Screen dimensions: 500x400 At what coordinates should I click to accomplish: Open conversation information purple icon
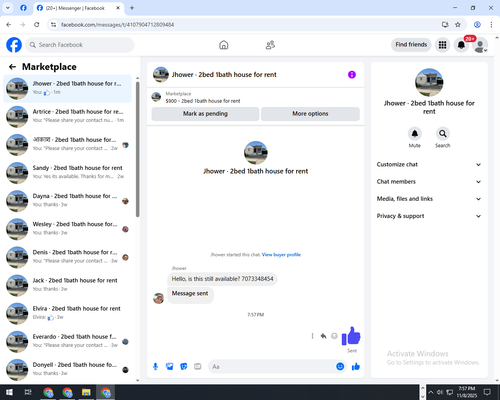click(352, 75)
